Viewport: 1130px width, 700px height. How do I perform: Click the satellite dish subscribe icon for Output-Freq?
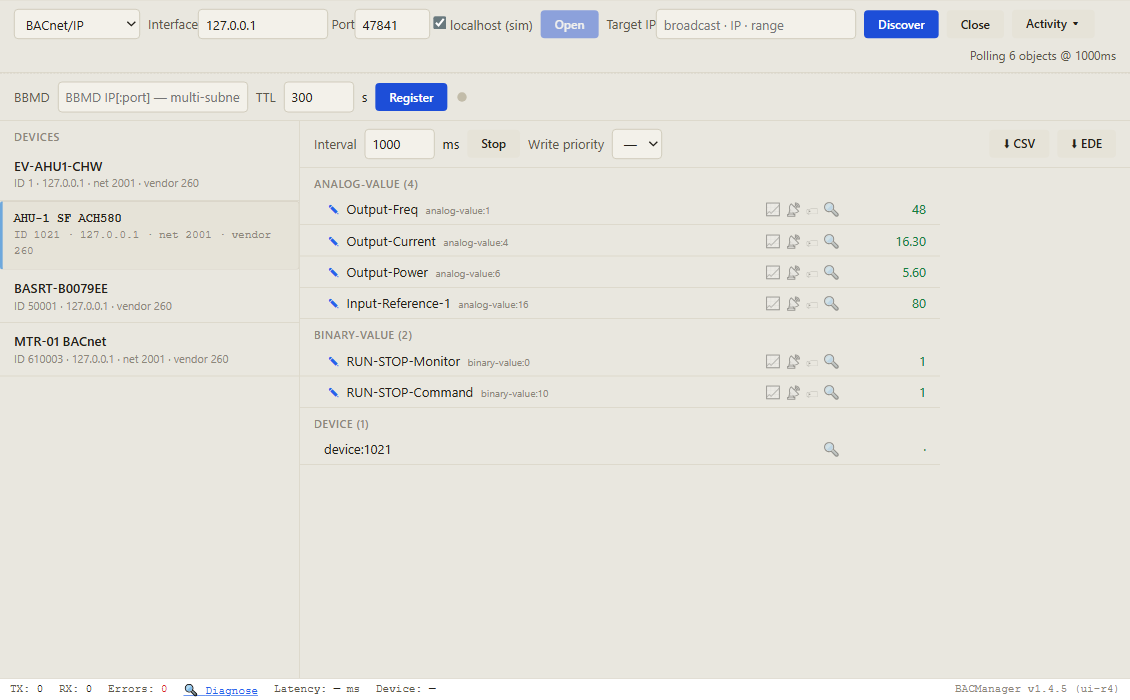[793, 210]
